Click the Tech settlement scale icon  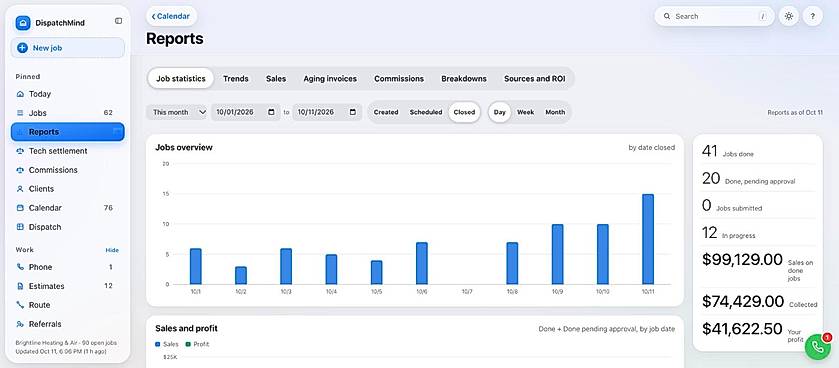click(20, 151)
